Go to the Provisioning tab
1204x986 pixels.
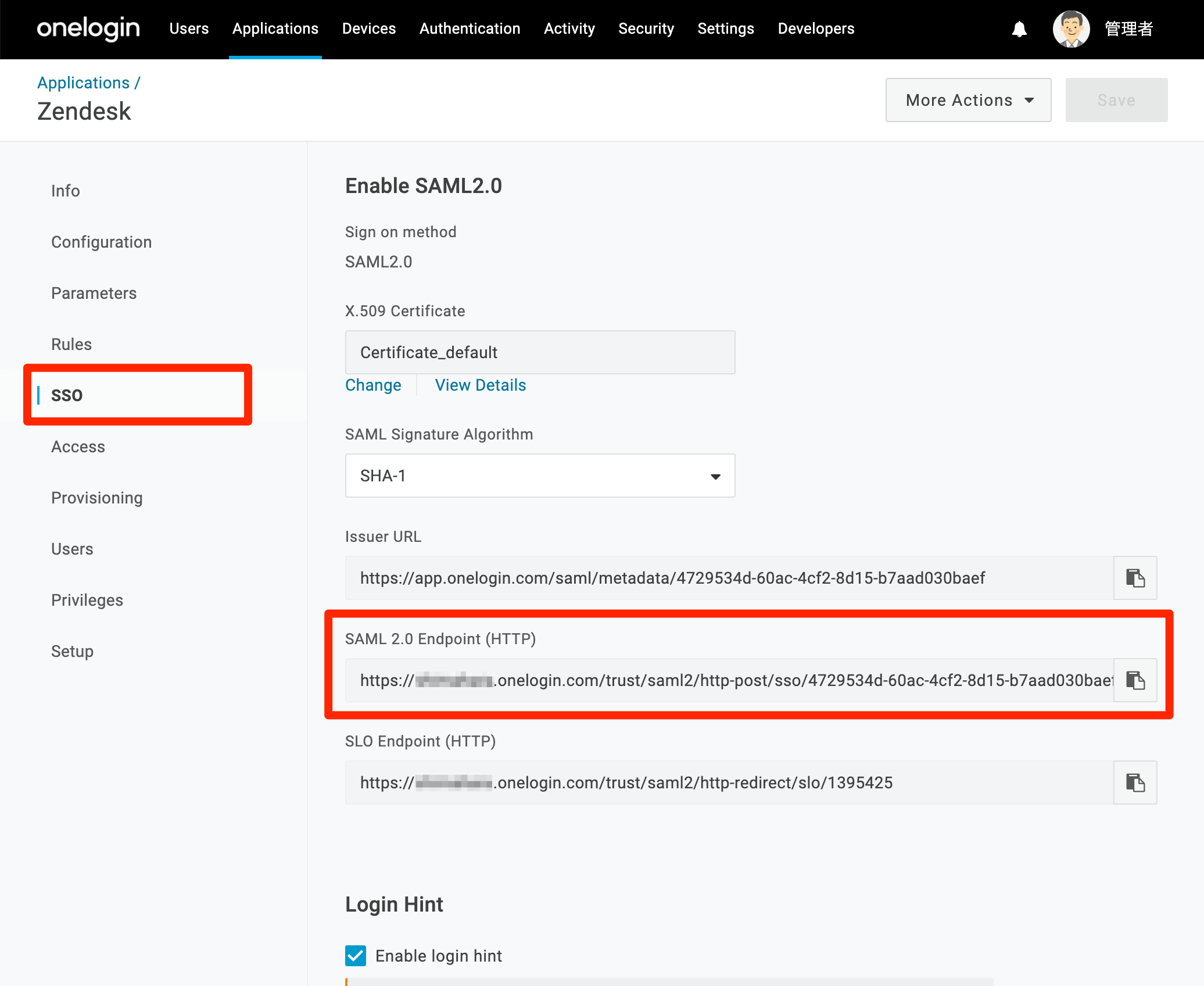point(97,498)
